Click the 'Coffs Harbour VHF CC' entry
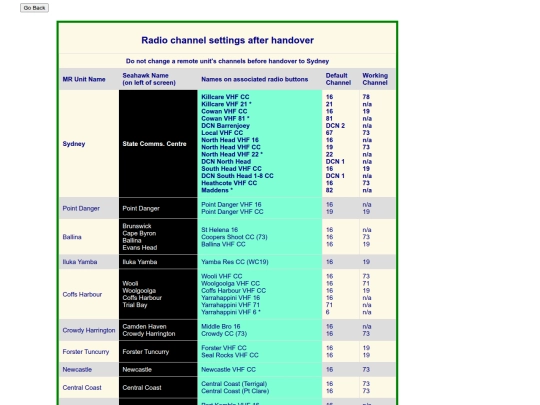 point(233,291)
